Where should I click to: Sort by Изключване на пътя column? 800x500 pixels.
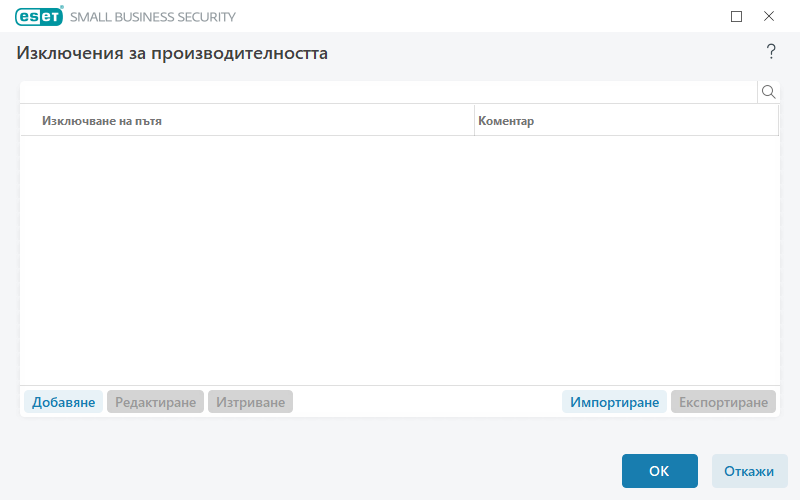(247, 121)
